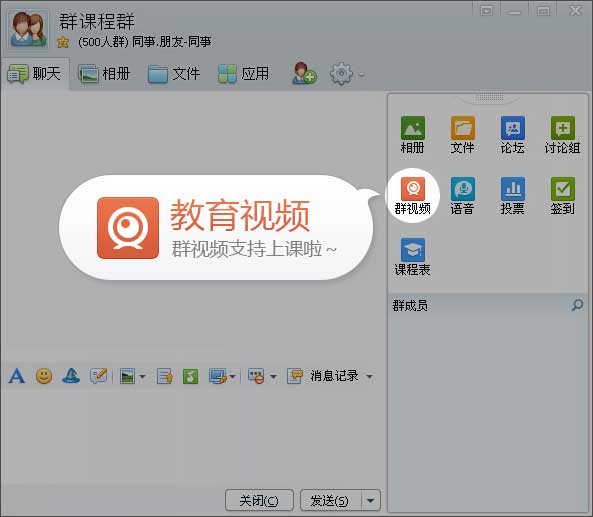Open the 签到 check-in app
This screenshot has height=517, width=593.
(x=562, y=196)
